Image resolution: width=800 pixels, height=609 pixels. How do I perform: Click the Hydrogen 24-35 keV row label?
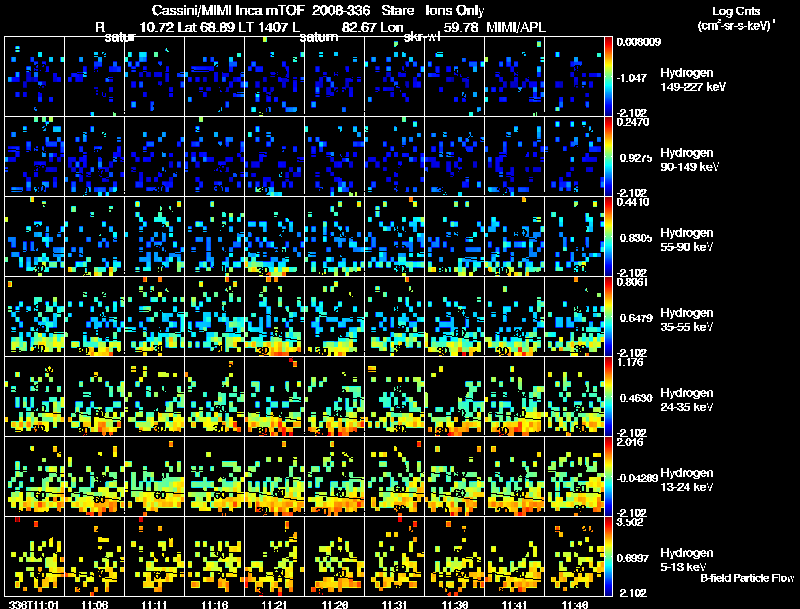687,400
